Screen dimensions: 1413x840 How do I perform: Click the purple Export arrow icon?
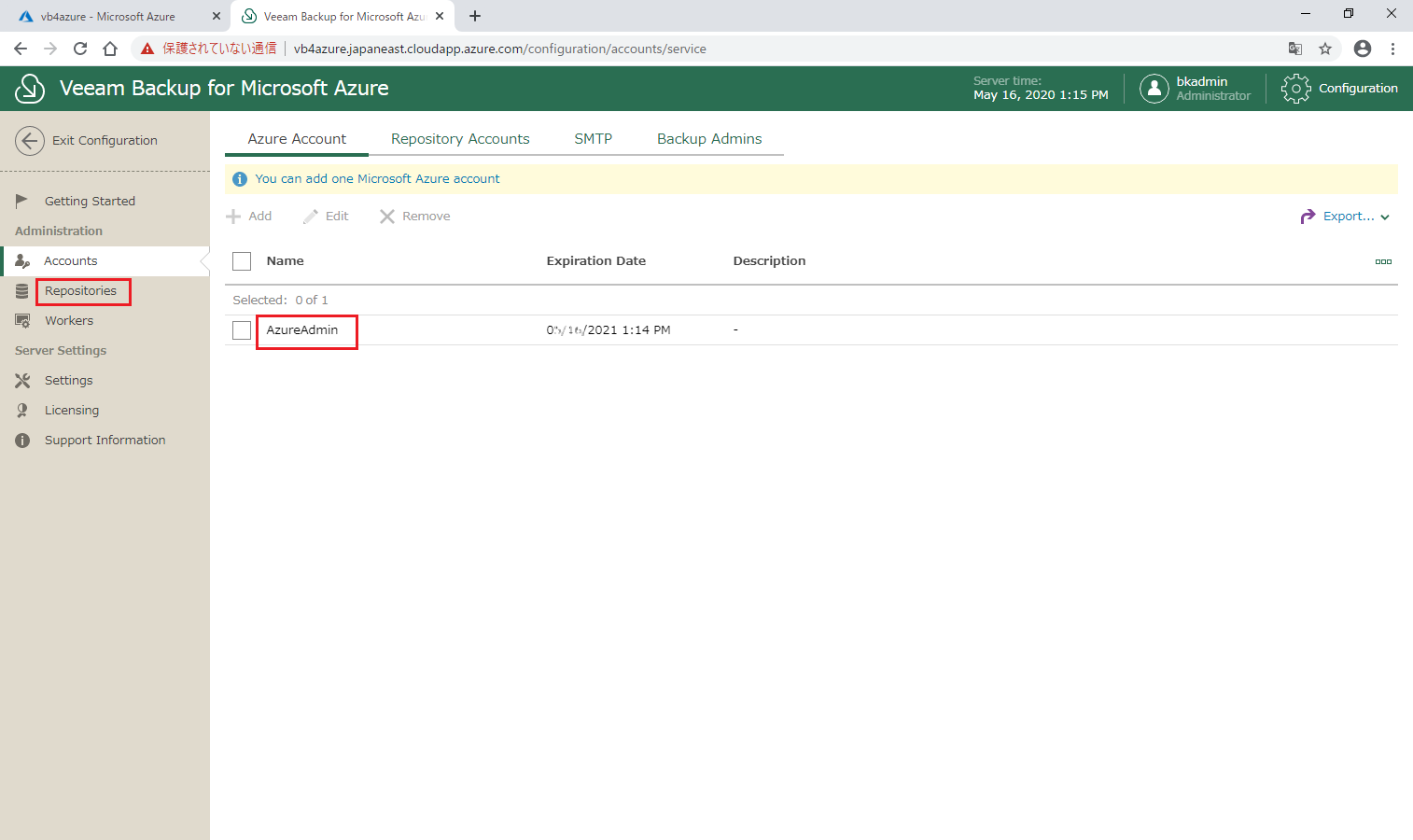1308,217
